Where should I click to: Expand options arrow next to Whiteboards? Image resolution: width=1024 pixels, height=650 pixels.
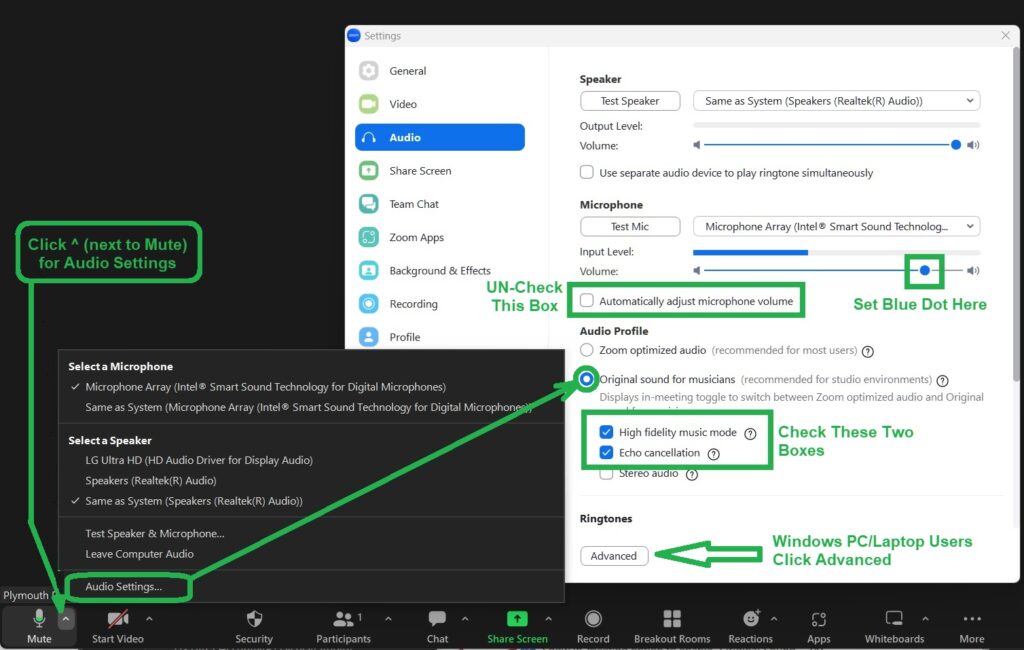925,618
